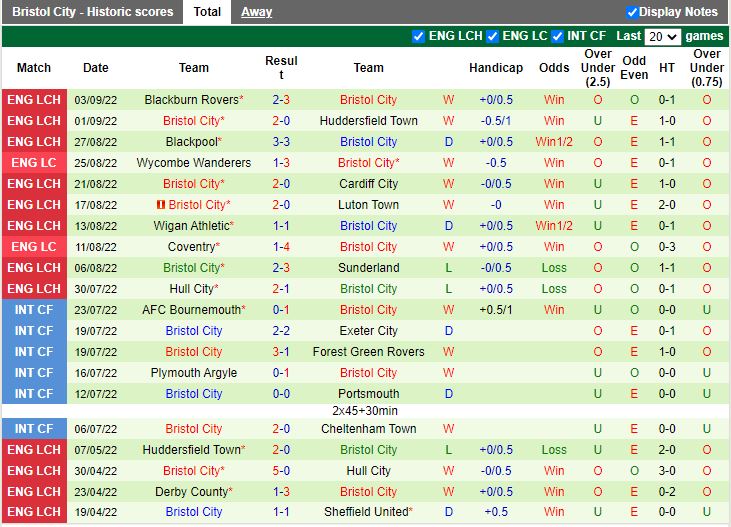Switch to the Away tab
This screenshot has width=731, height=527.
coord(256,12)
